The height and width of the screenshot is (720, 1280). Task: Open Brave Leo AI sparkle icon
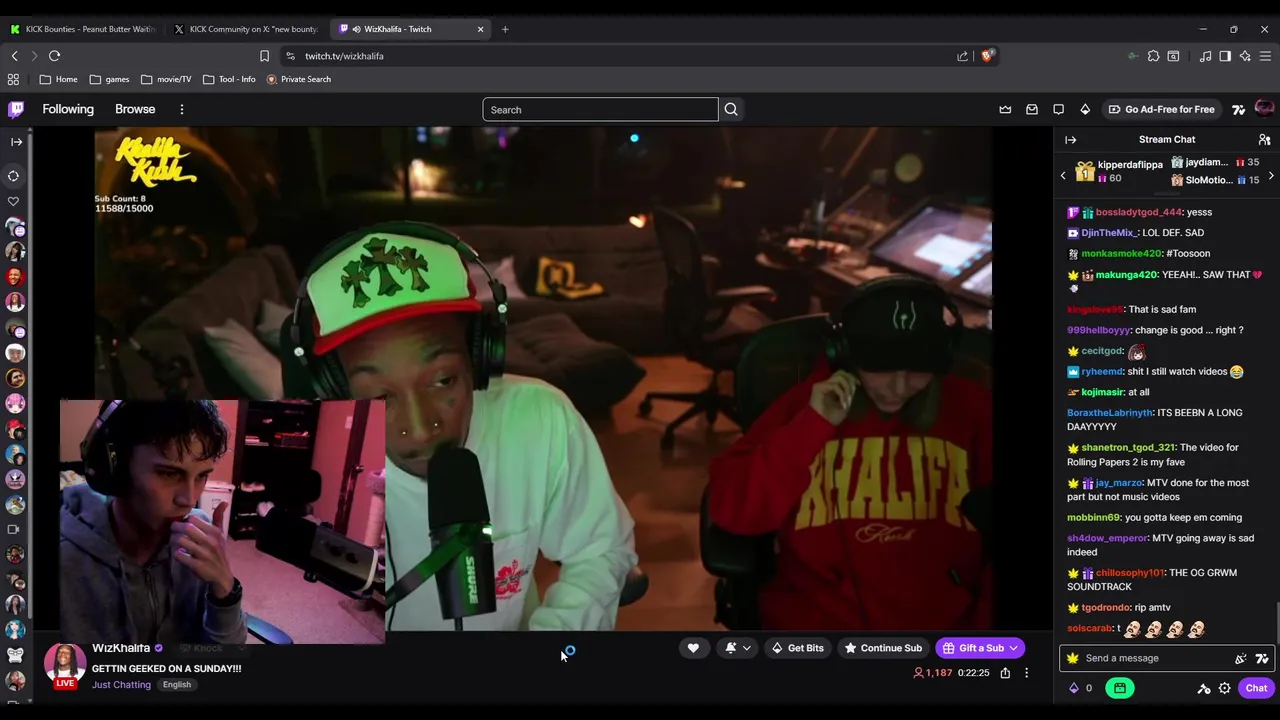[x=1245, y=56]
